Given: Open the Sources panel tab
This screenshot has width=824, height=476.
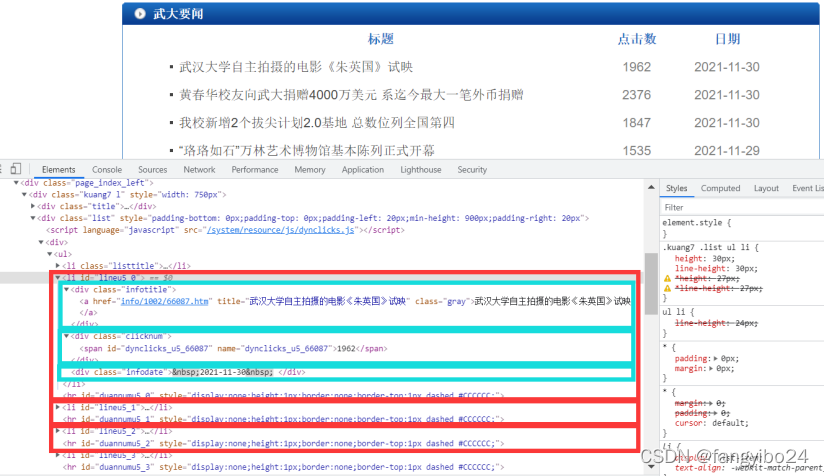Looking at the screenshot, I should click(152, 170).
